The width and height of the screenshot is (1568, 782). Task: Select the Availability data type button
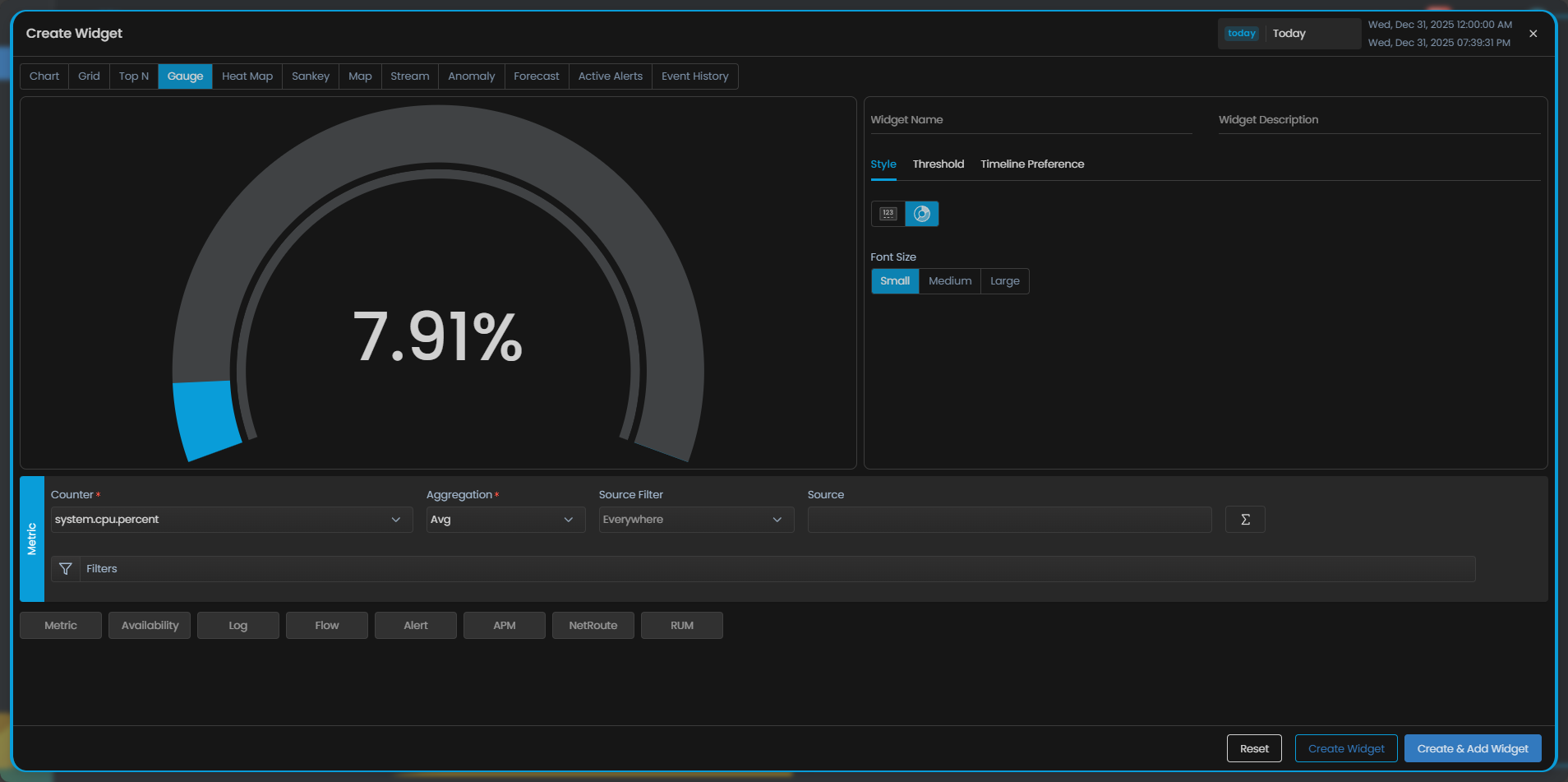pyautogui.click(x=150, y=626)
